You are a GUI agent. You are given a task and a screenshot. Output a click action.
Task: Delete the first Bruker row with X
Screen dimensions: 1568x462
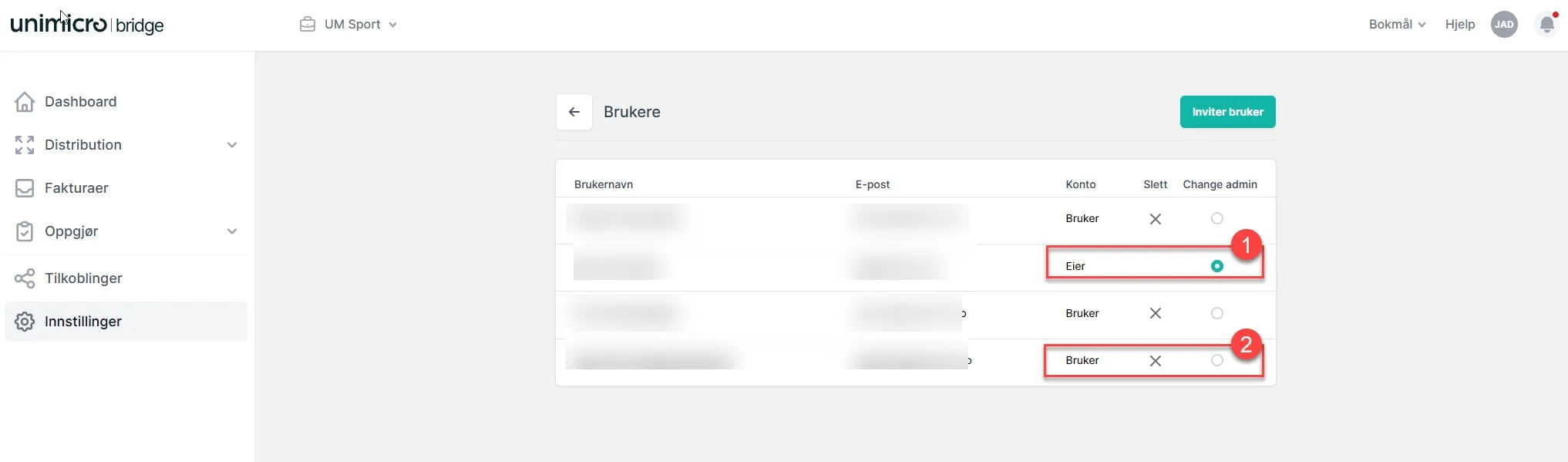point(1155,219)
